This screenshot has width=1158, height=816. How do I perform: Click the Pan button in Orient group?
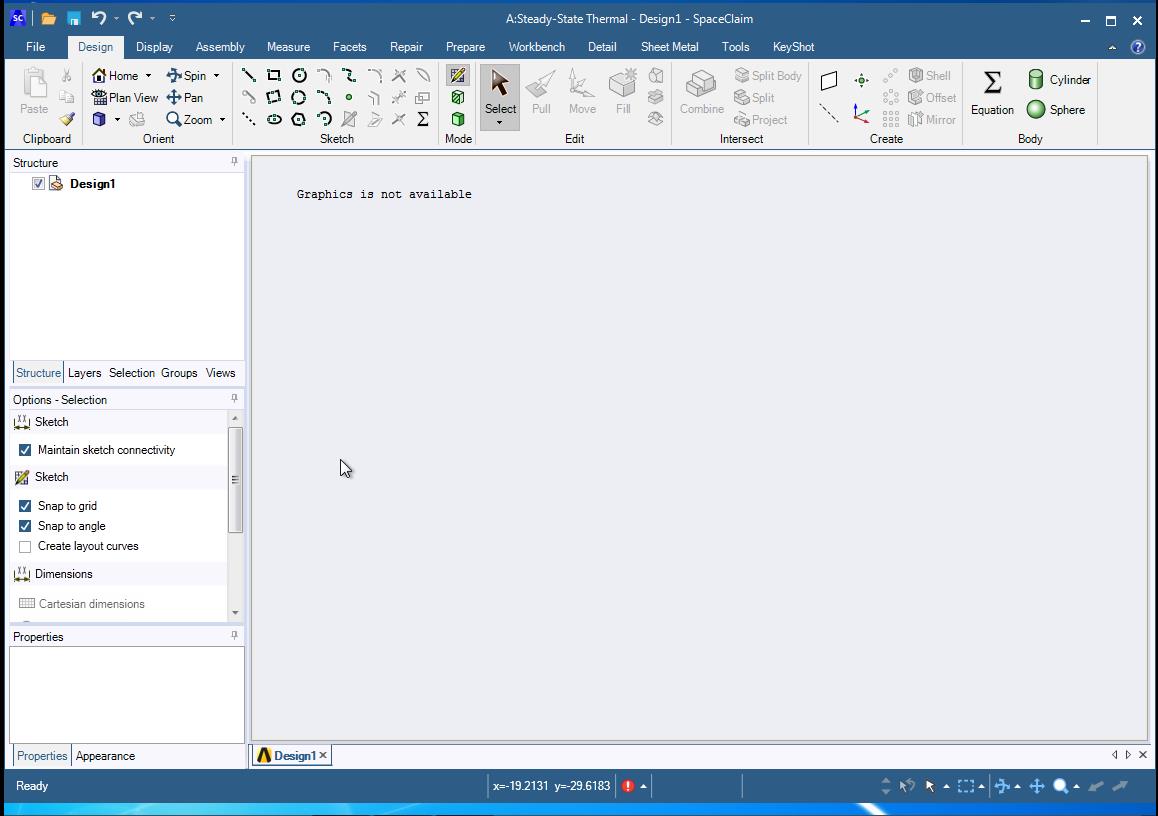click(x=185, y=97)
